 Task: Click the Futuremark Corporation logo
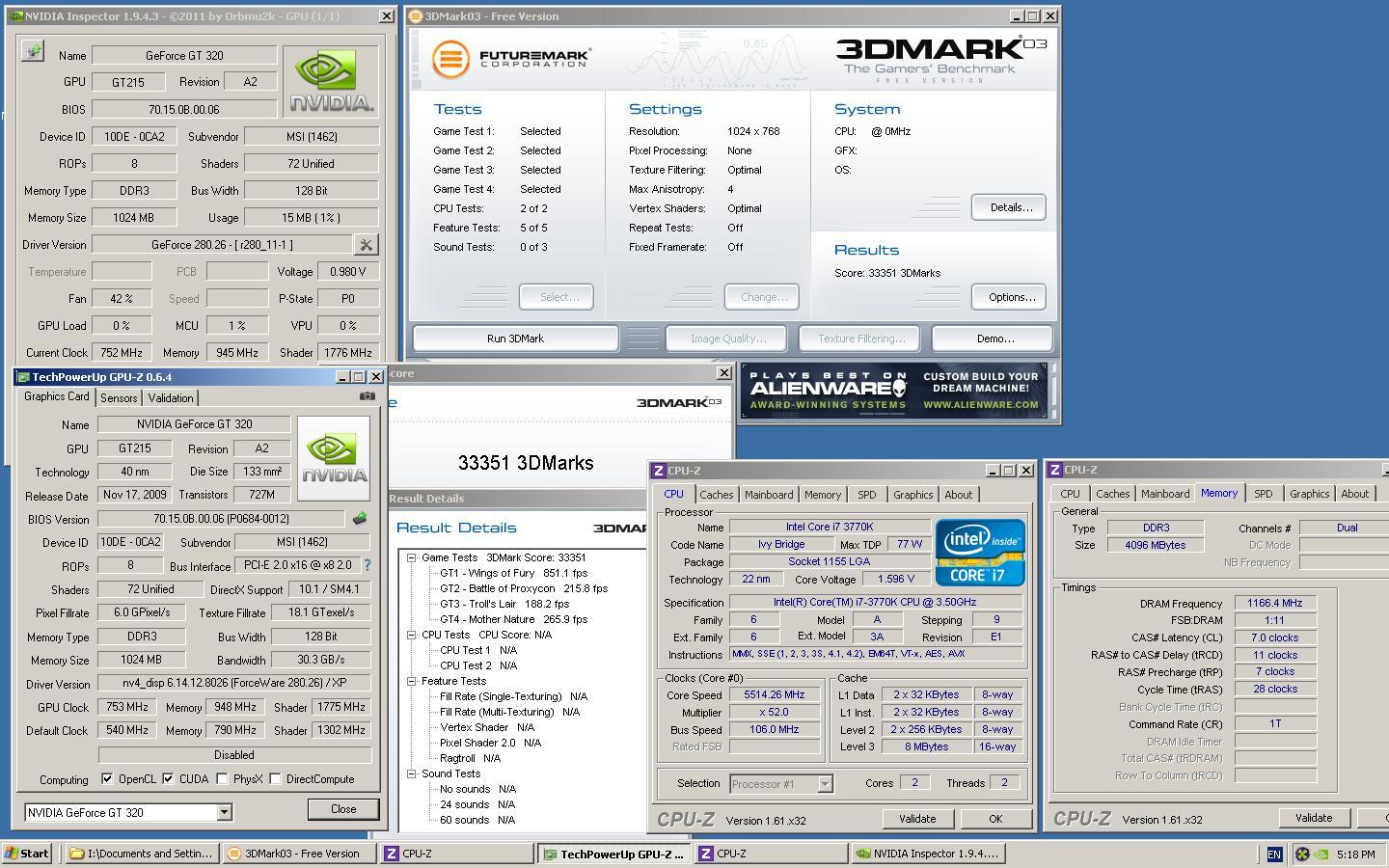(511, 59)
